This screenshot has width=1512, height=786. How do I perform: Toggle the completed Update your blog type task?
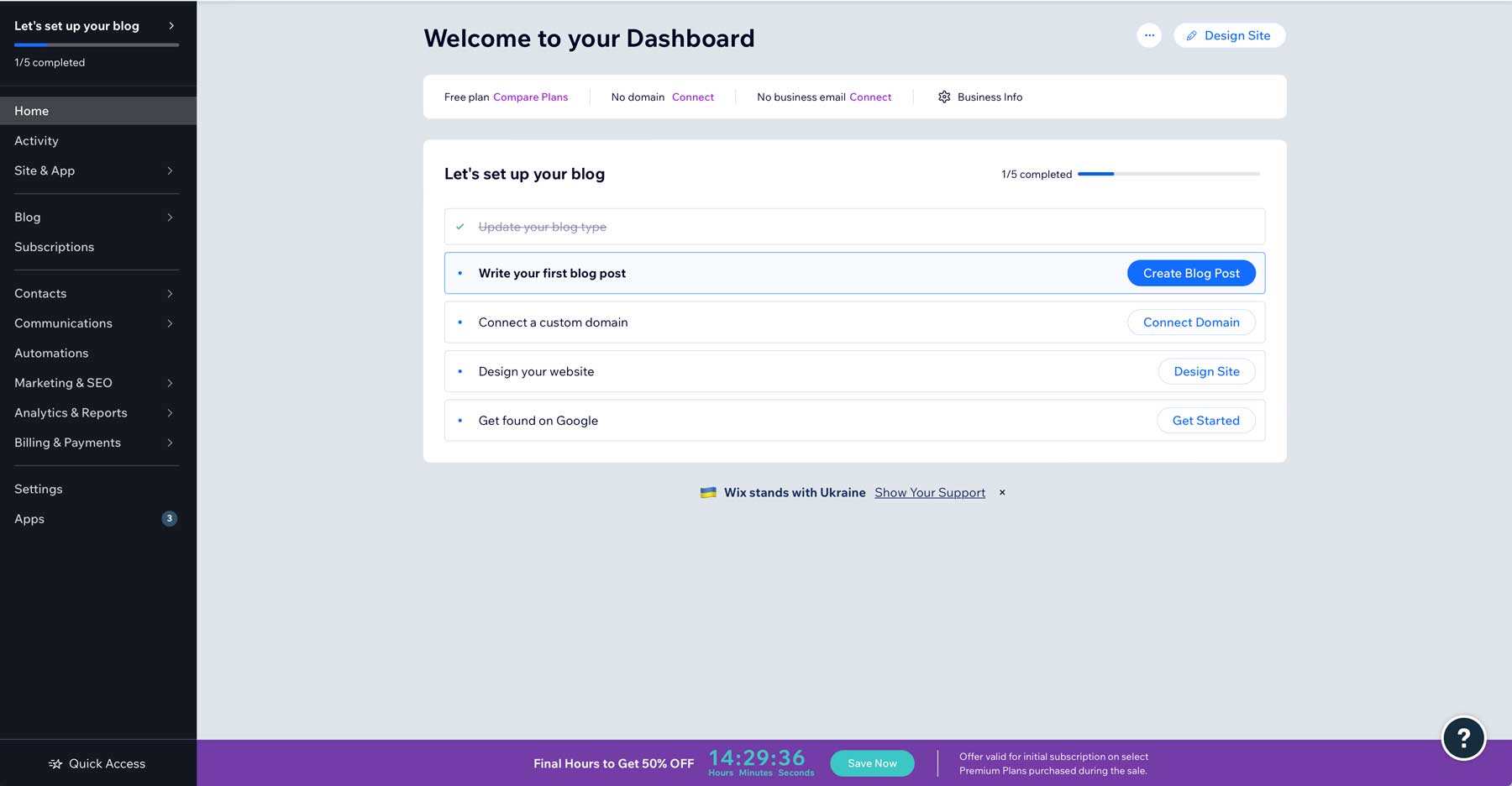[542, 226]
